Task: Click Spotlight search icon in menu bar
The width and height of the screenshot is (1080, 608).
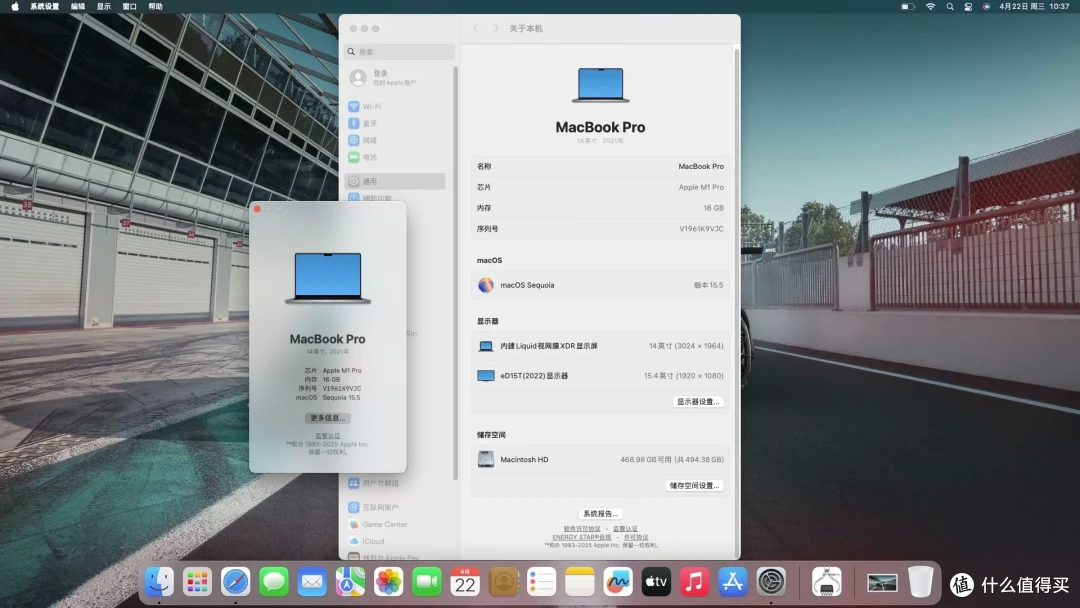Action: (950, 6)
